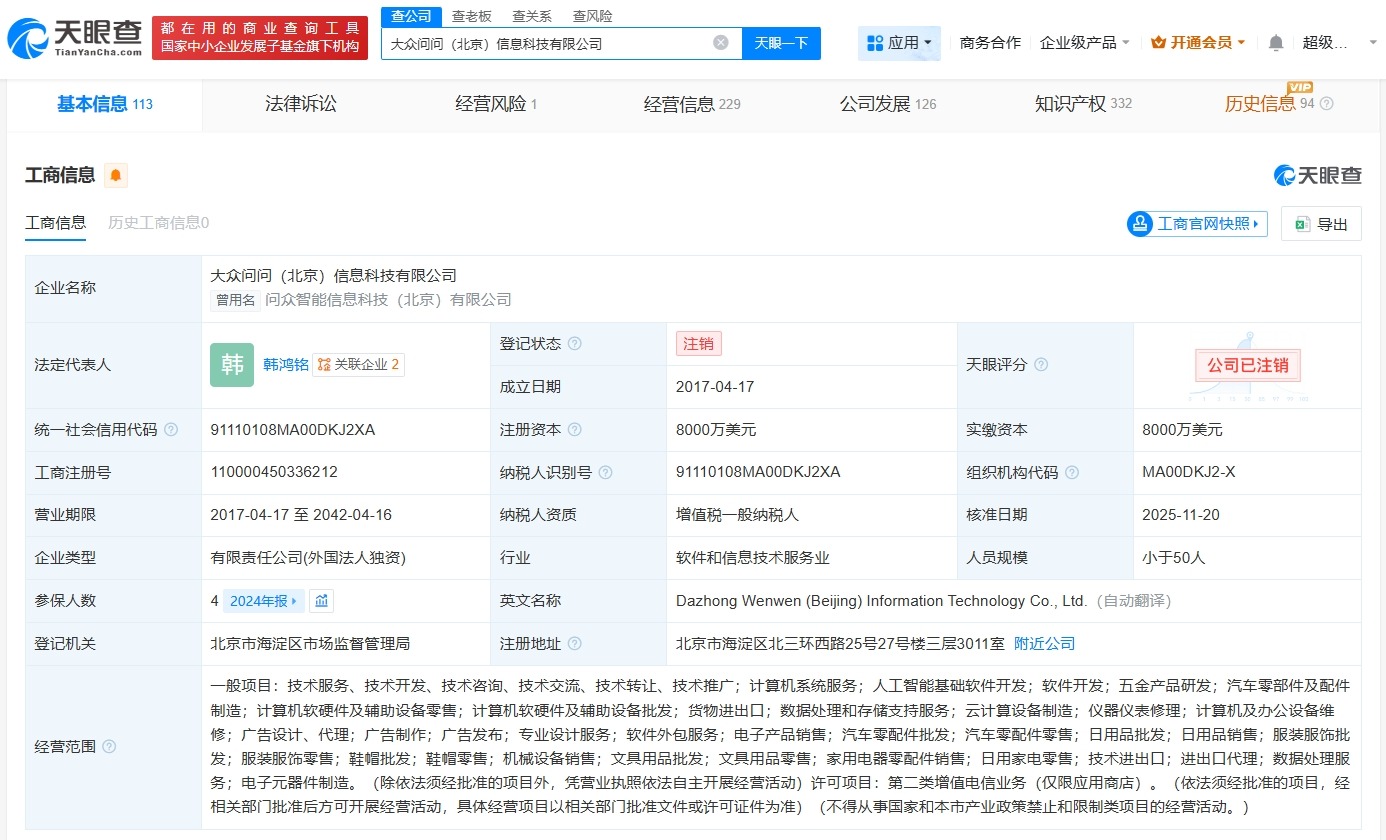The image size is (1386, 840).
Task: Click the 附近公司 link
Action: [1044, 643]
